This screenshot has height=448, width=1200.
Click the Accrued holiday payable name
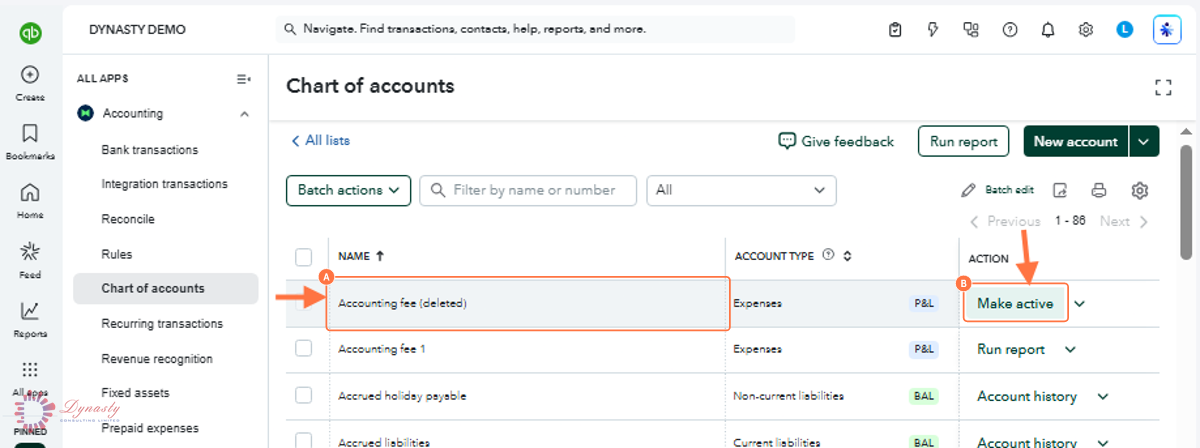(x=402, y=396)
